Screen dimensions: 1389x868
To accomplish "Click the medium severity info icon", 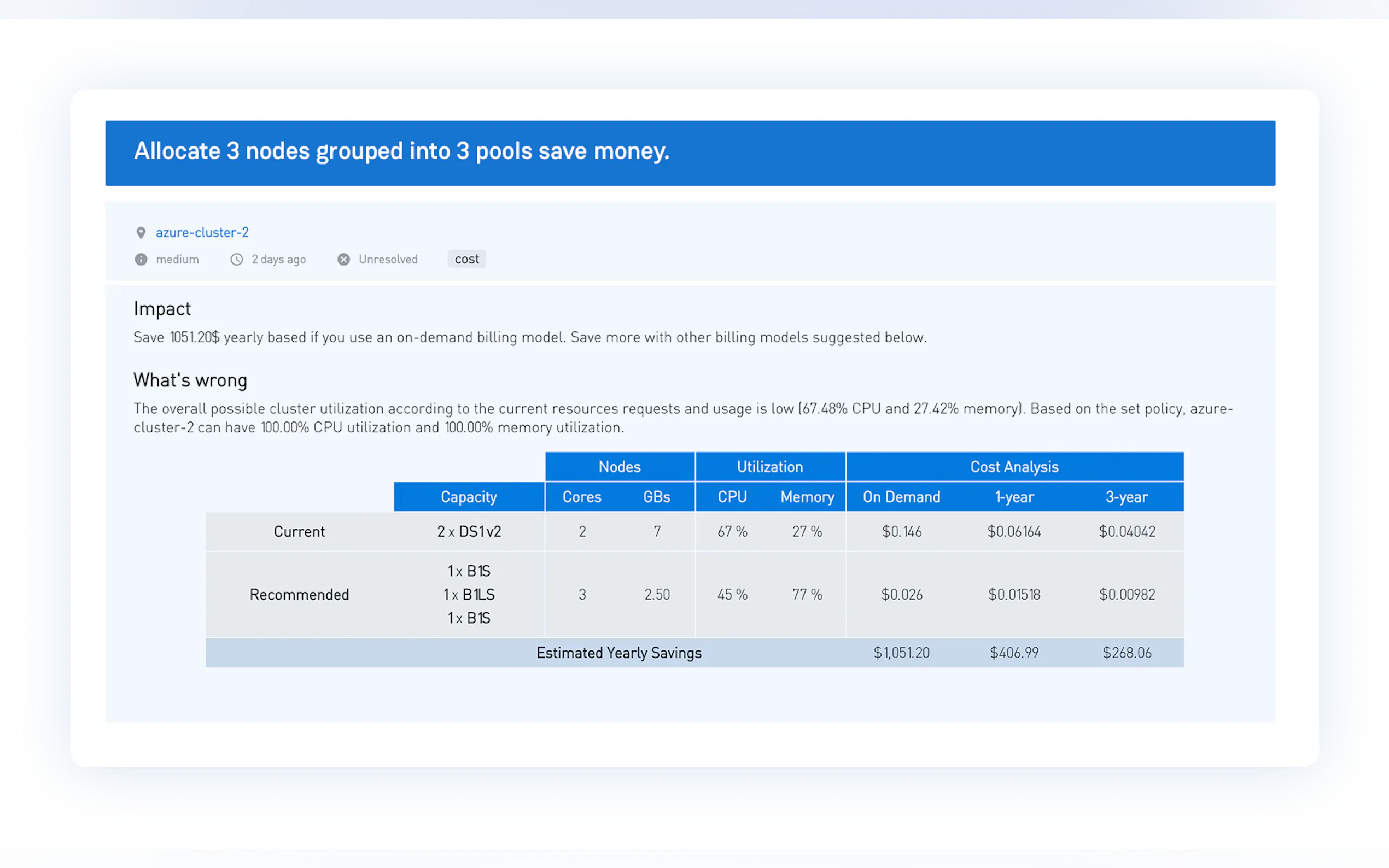I will (x=141, y=260).
